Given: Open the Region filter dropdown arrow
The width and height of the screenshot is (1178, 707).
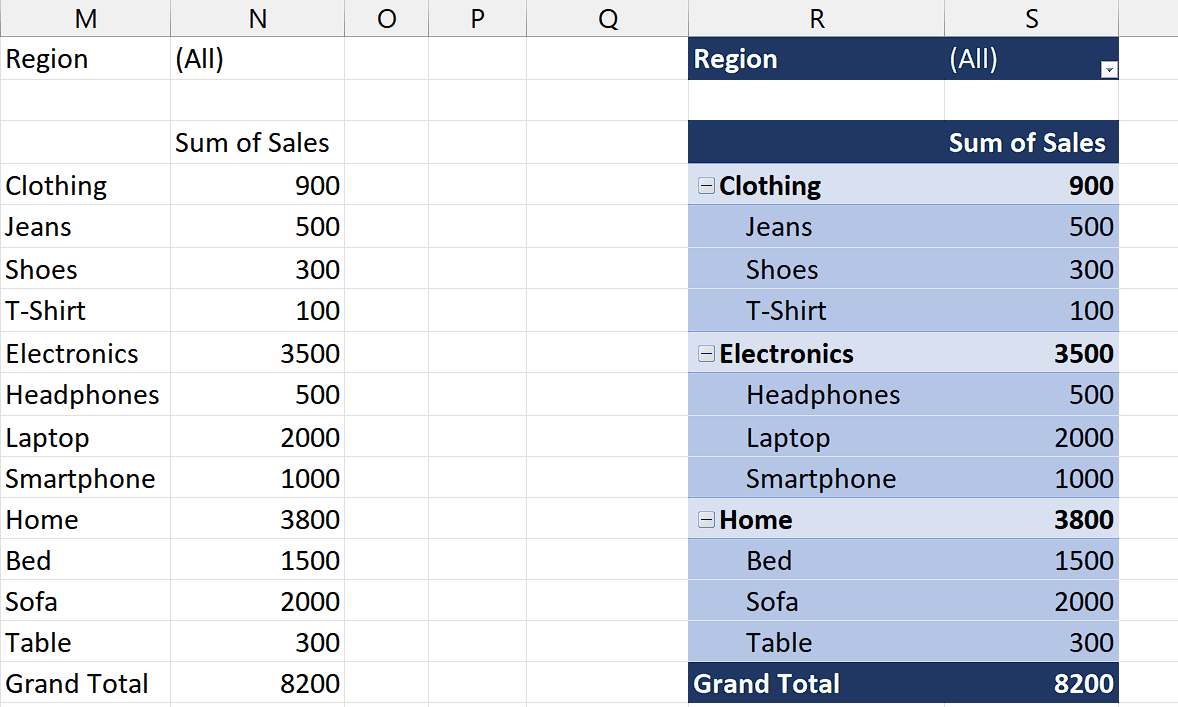Looking at the screenshot, I should (1109, 70).
